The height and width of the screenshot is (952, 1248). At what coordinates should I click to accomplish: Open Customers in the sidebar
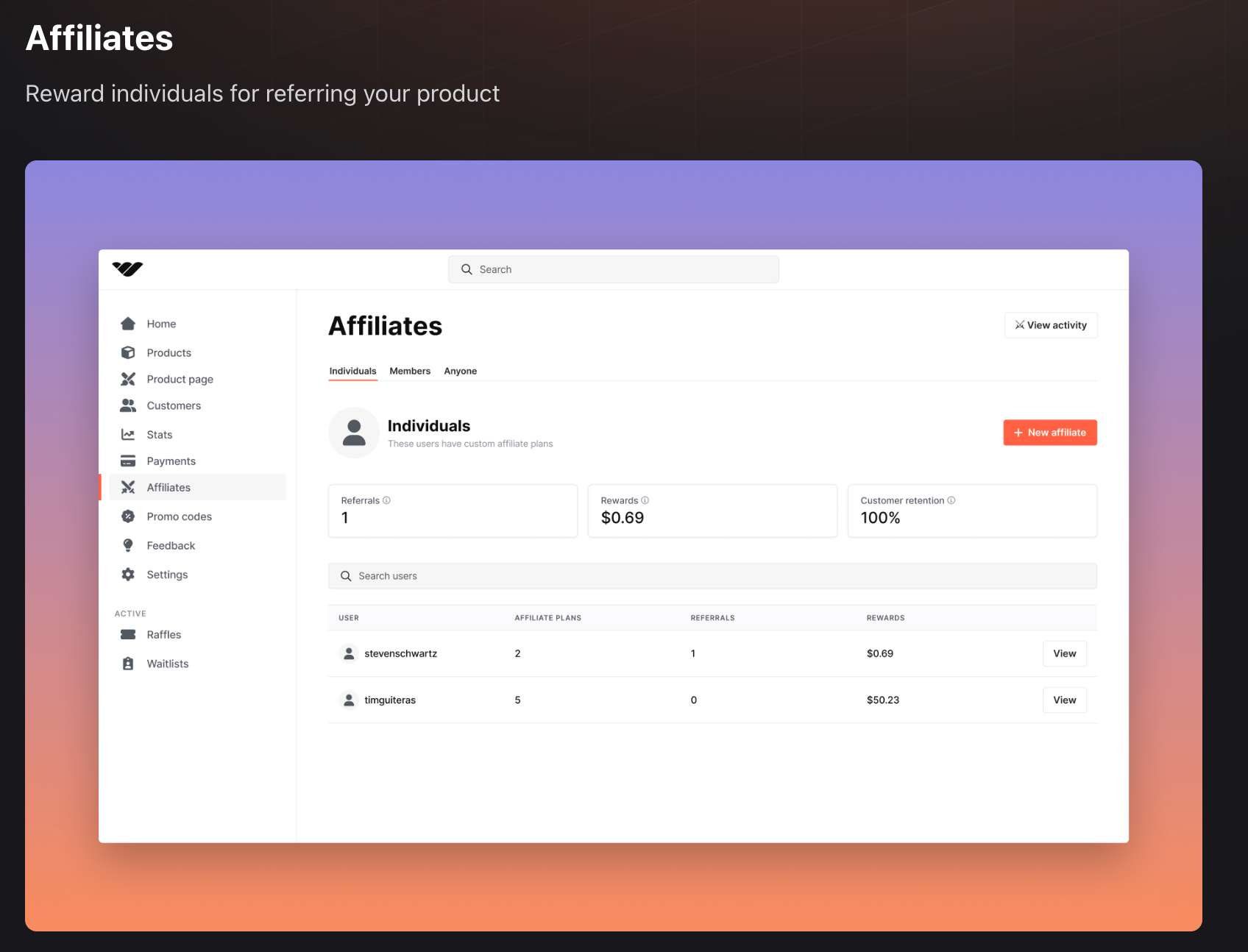pyautogui.click(x=198, y=405)
